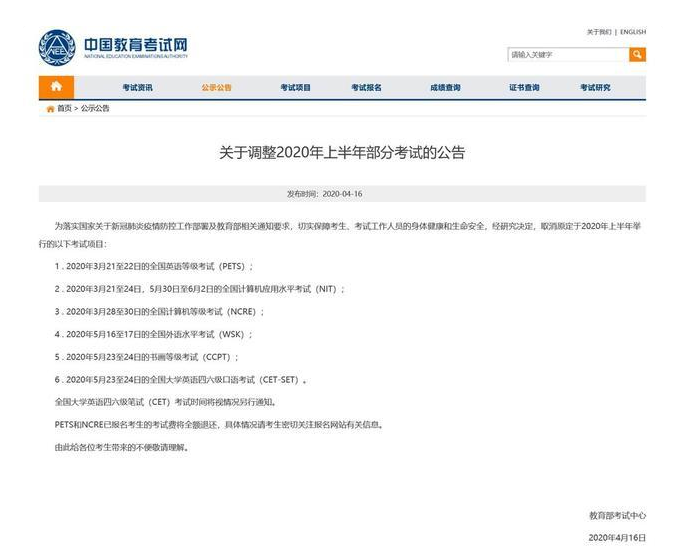The width and height of the screenshot is (677, 551).
Task: Click list item 6 about CET-SET exam
Action: coord(181,380)
